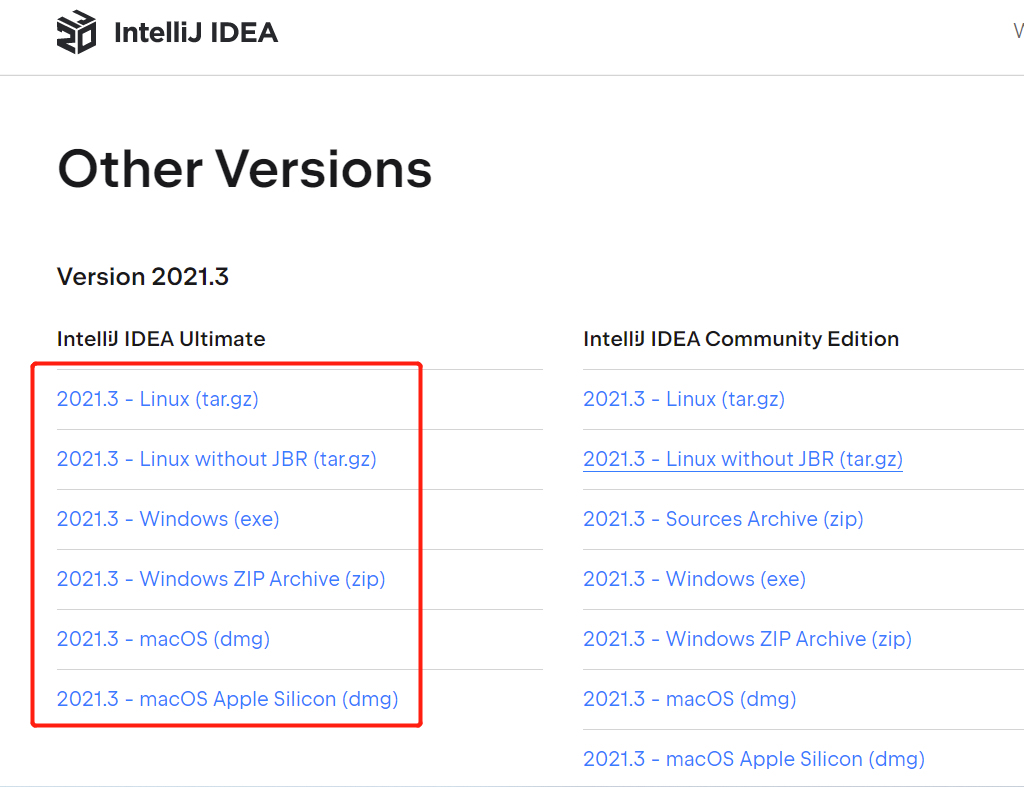Download Community 2021.3 Windows ZIP Archive
This screenshot has height=787, width=1024.
click(x=747, y=639)
